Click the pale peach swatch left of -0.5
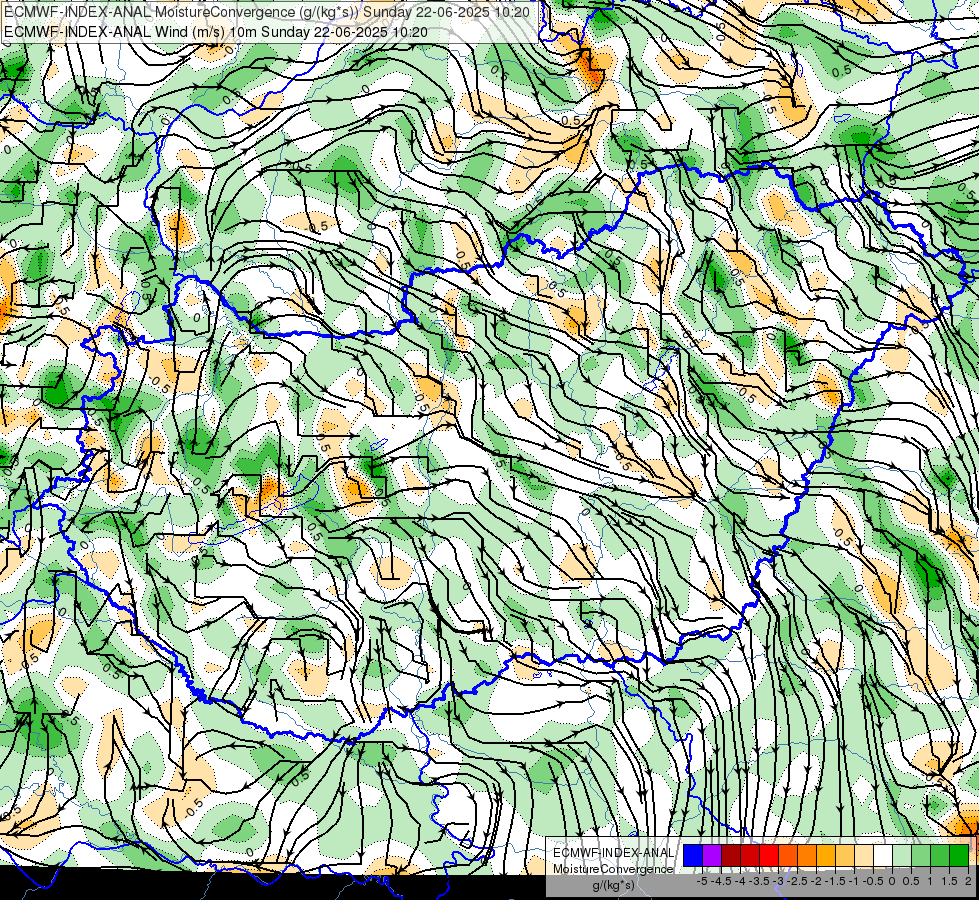979x900 pixels. [x=864, y=855]
